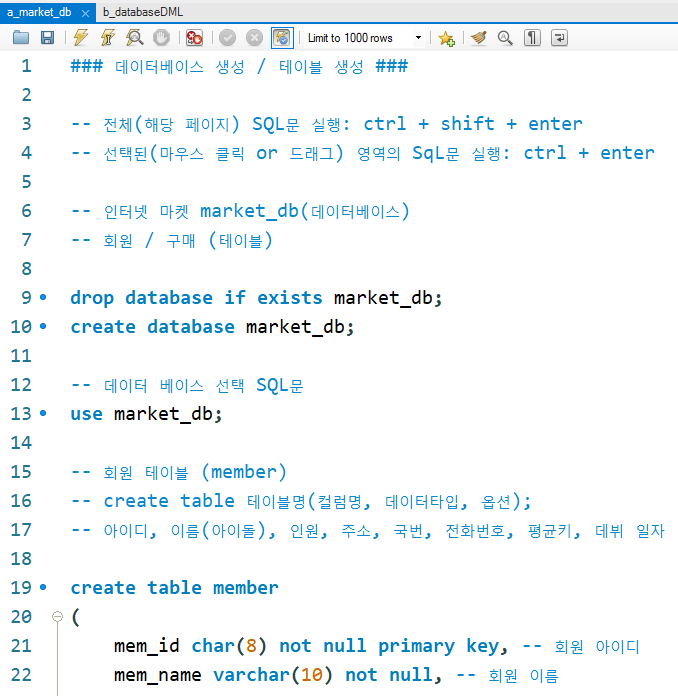
Task: Click the comment "ctrl + shift + enter" on line 3
Action: point(473,124)
